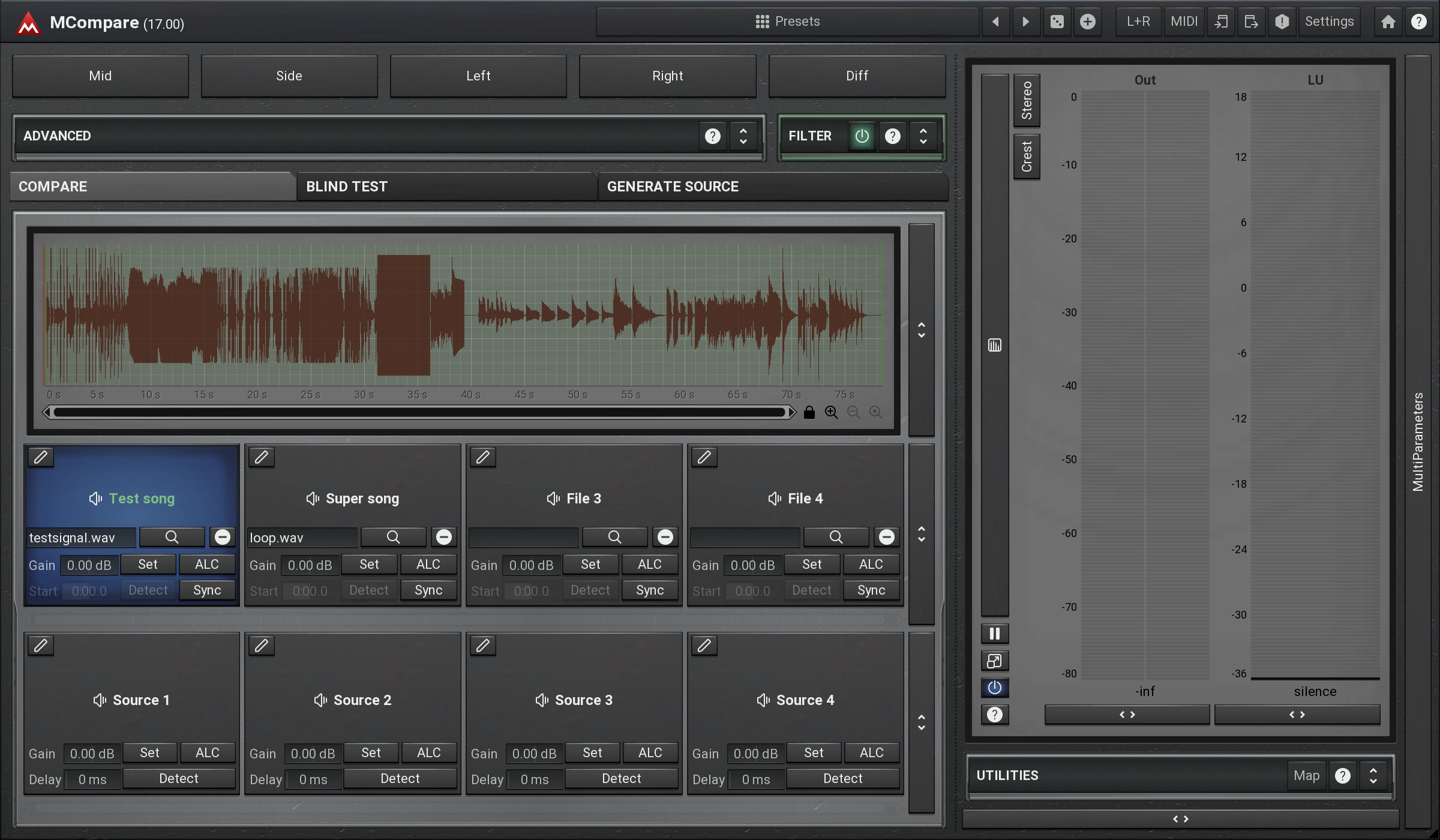Remove loop.wav using its minus icon
This screenshot has width=1440, height=840.
coord(444,537)
